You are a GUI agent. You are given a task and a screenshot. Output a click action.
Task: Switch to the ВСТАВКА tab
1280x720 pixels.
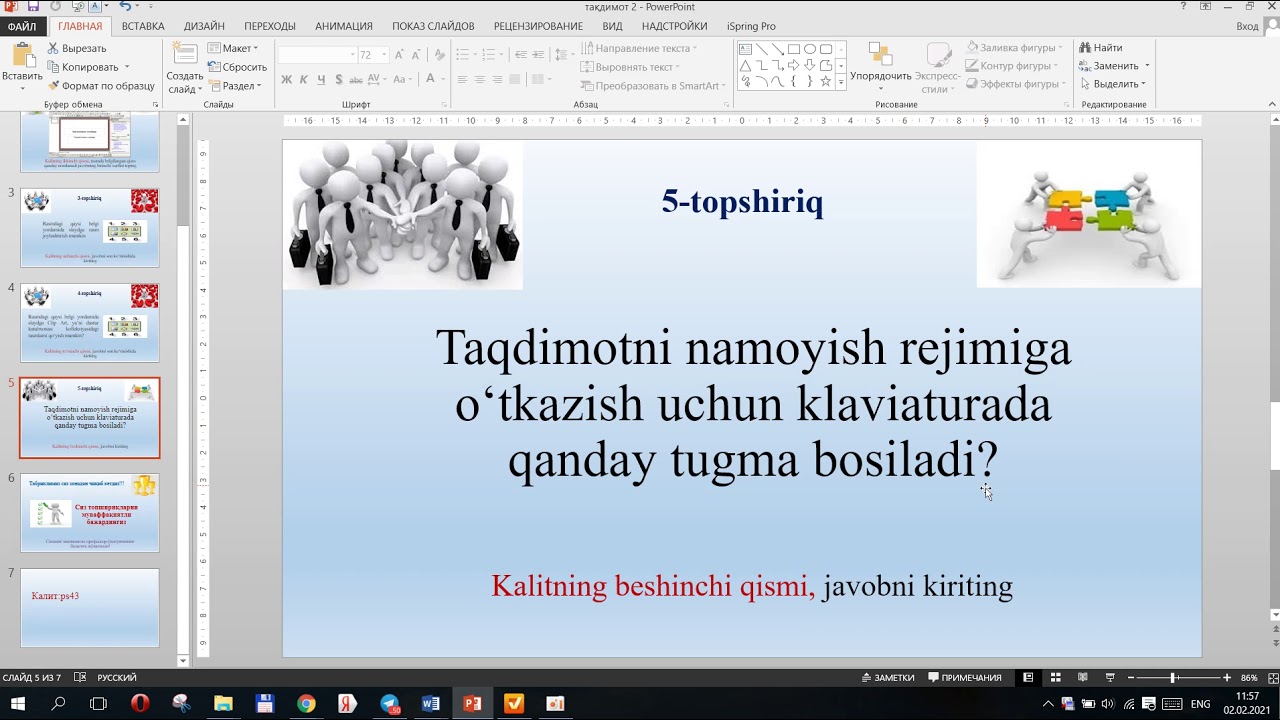(143, 26)
